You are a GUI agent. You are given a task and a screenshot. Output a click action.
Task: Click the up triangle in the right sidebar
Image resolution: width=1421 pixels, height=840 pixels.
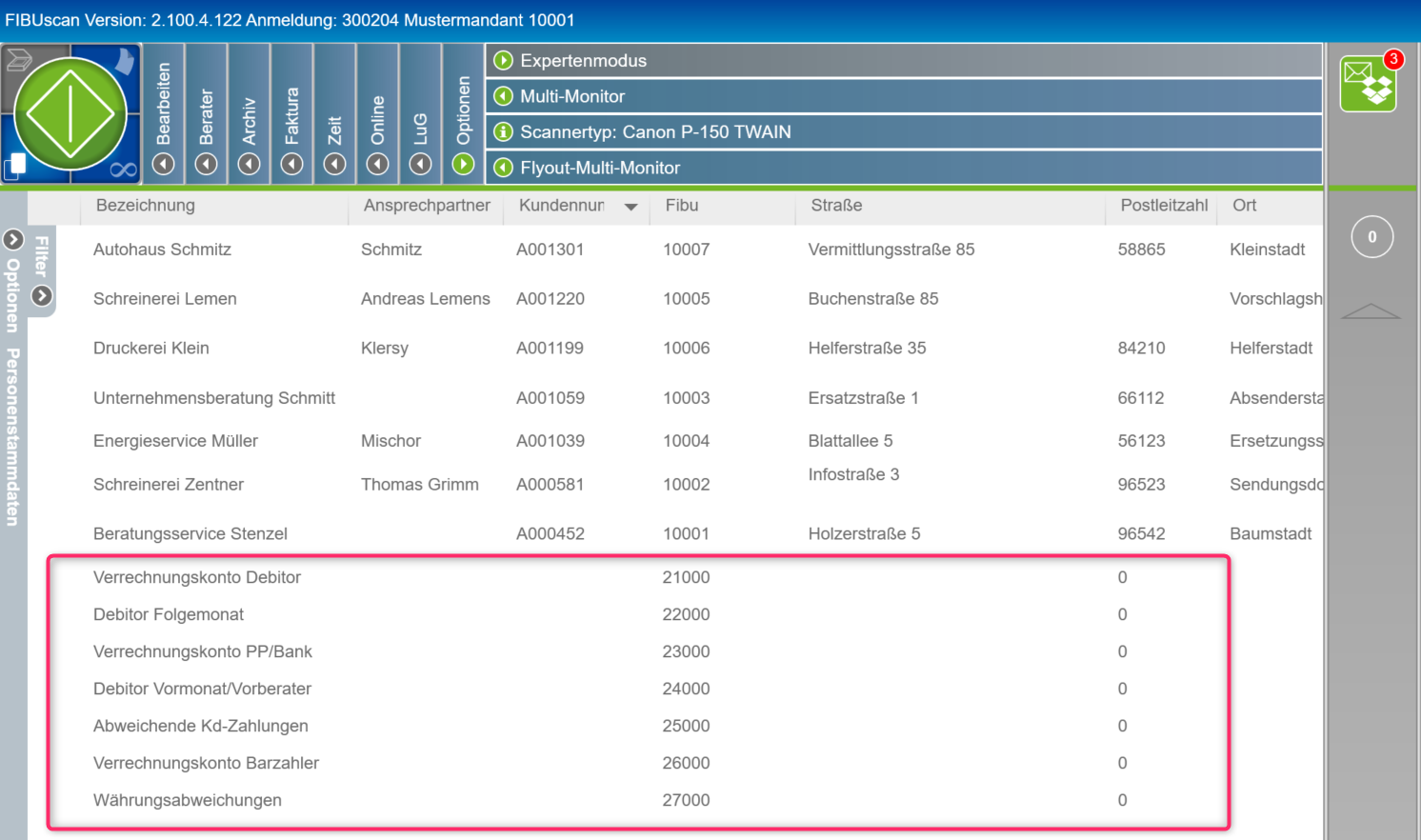[1371, 311]
